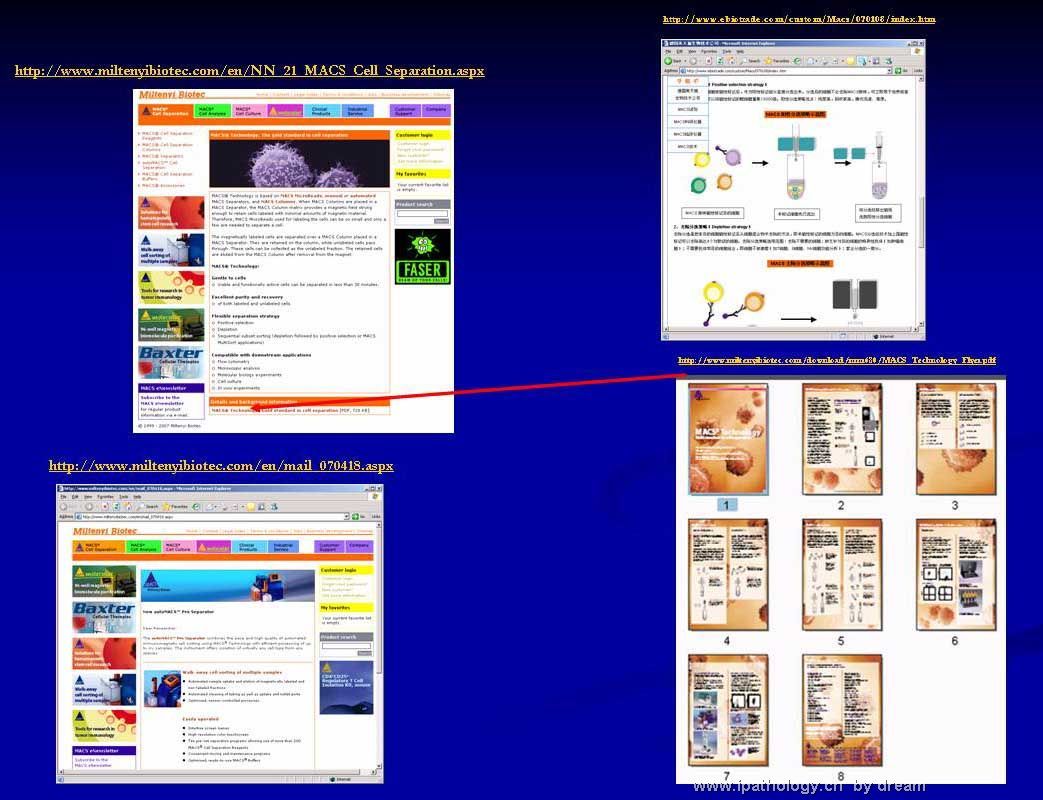The height and width of the screenshot is (800, 1043).
Task: Click Favorites star in mail_070418 browser toolbar
Action: (166, 507)
